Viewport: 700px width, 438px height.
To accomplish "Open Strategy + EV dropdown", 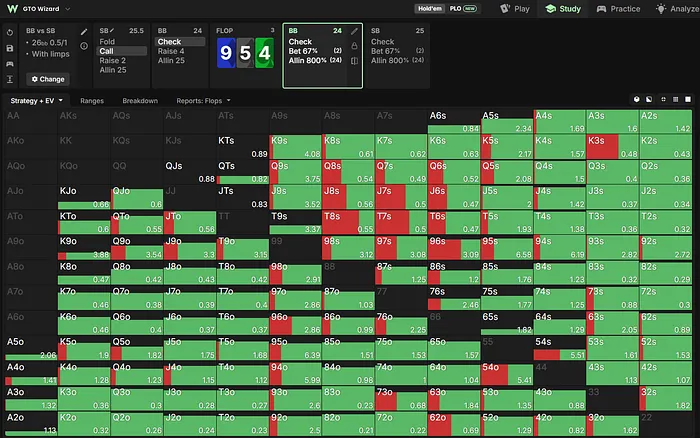I will [x=37, y=100].
